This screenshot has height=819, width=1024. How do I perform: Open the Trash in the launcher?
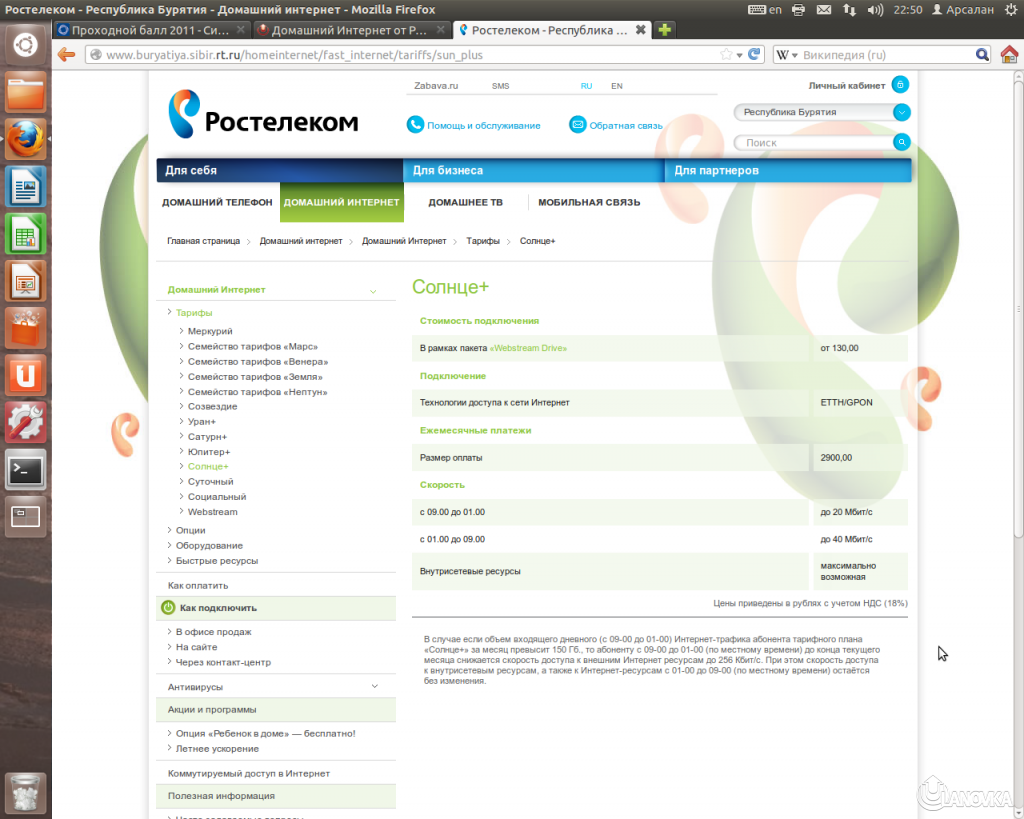[x=25, y=793]
